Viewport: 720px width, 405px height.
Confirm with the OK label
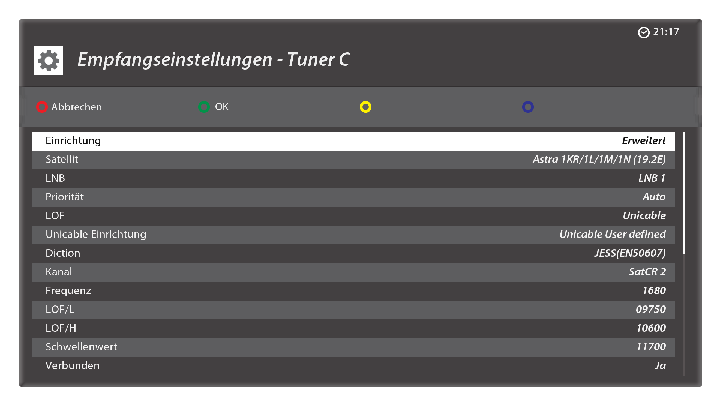pyautogui.click(x=221, y=107)
